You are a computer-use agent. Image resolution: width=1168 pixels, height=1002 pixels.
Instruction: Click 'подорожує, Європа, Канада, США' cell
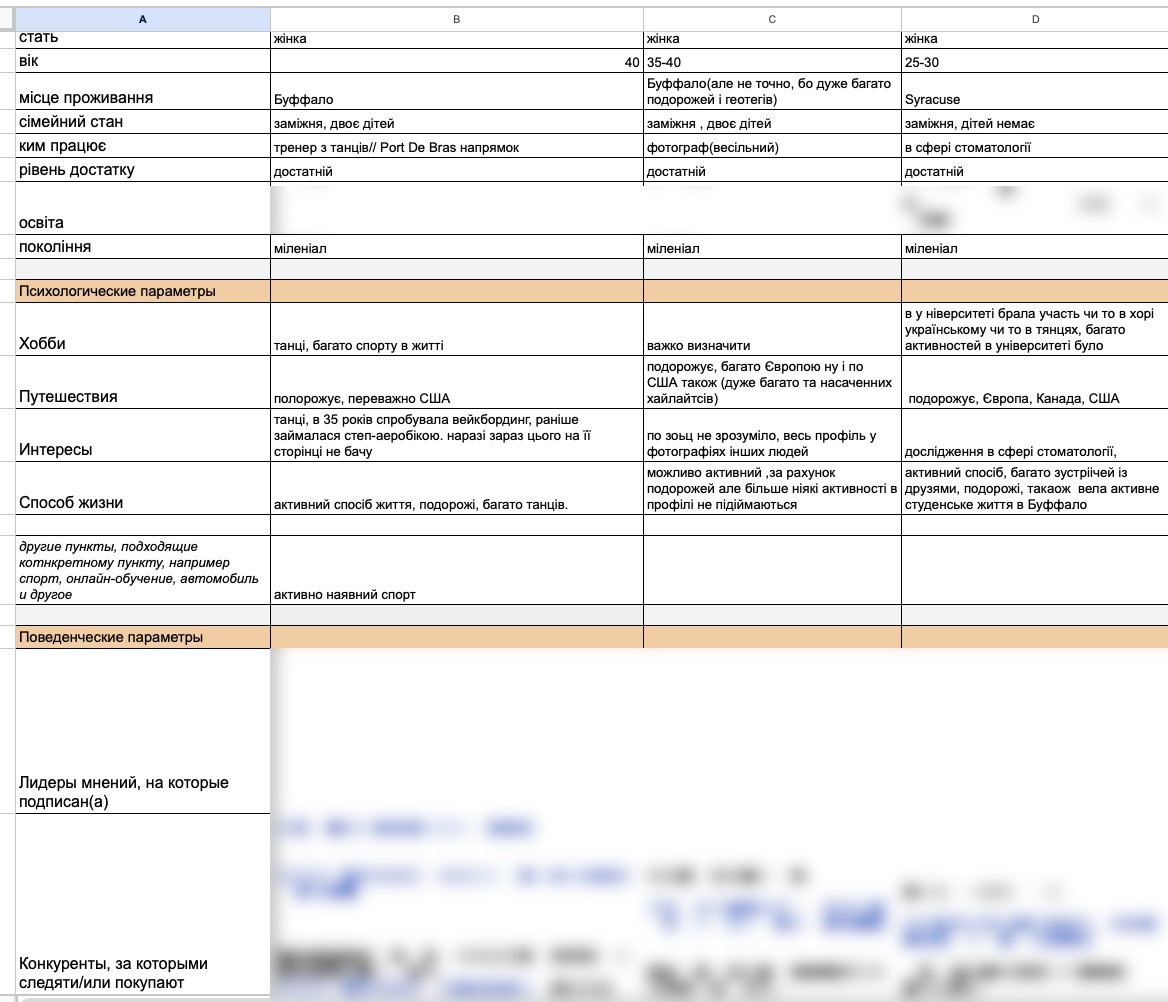point(1035,382)
